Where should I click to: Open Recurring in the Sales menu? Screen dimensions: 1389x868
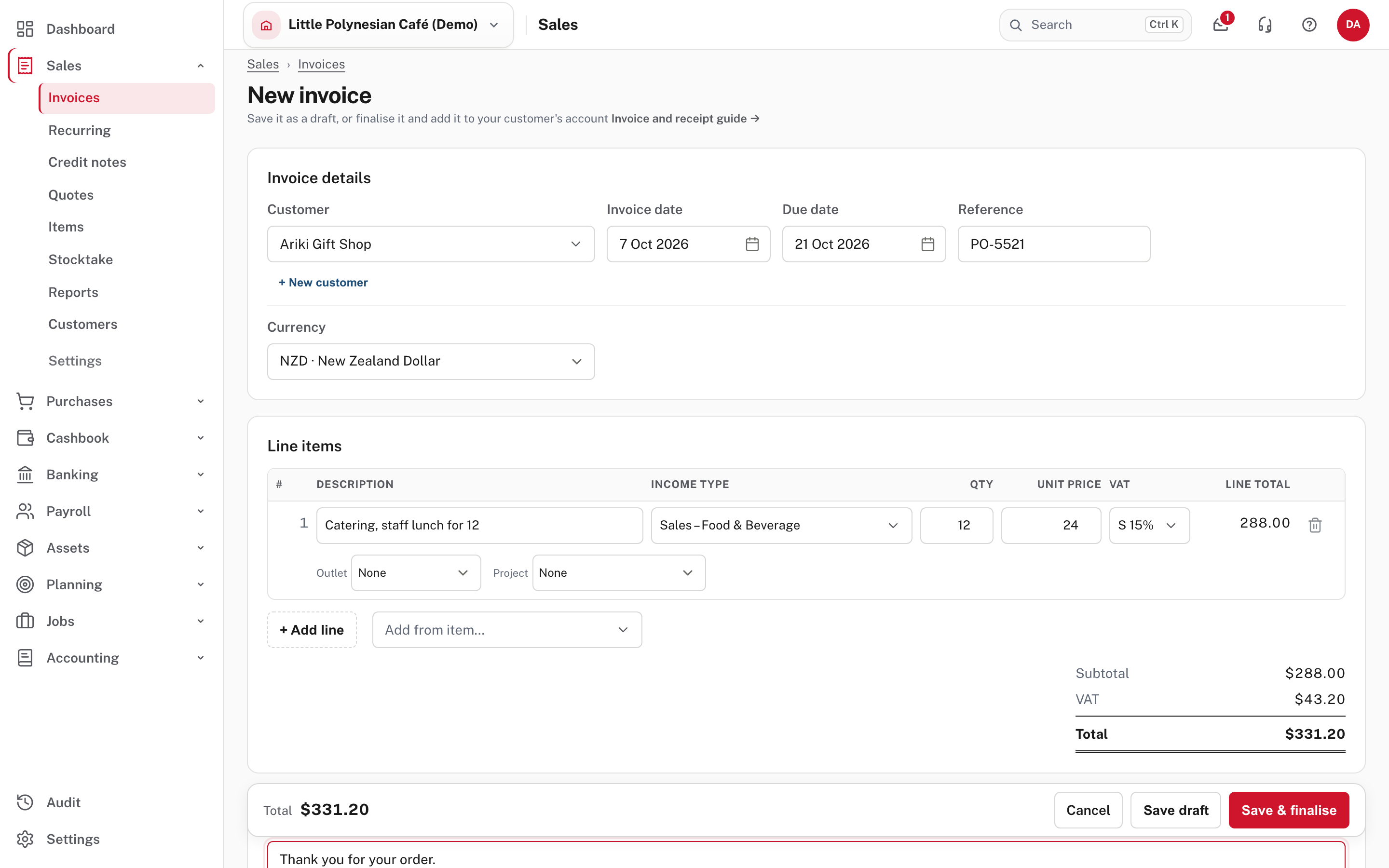(x=79, y=130)
